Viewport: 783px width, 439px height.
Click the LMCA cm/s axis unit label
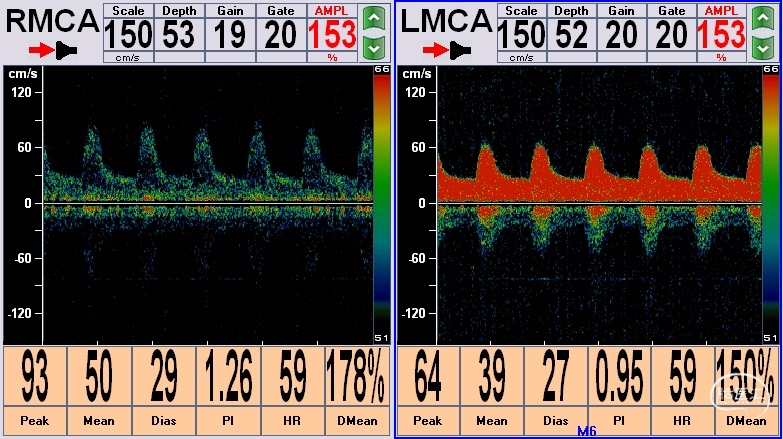point(417,74)
